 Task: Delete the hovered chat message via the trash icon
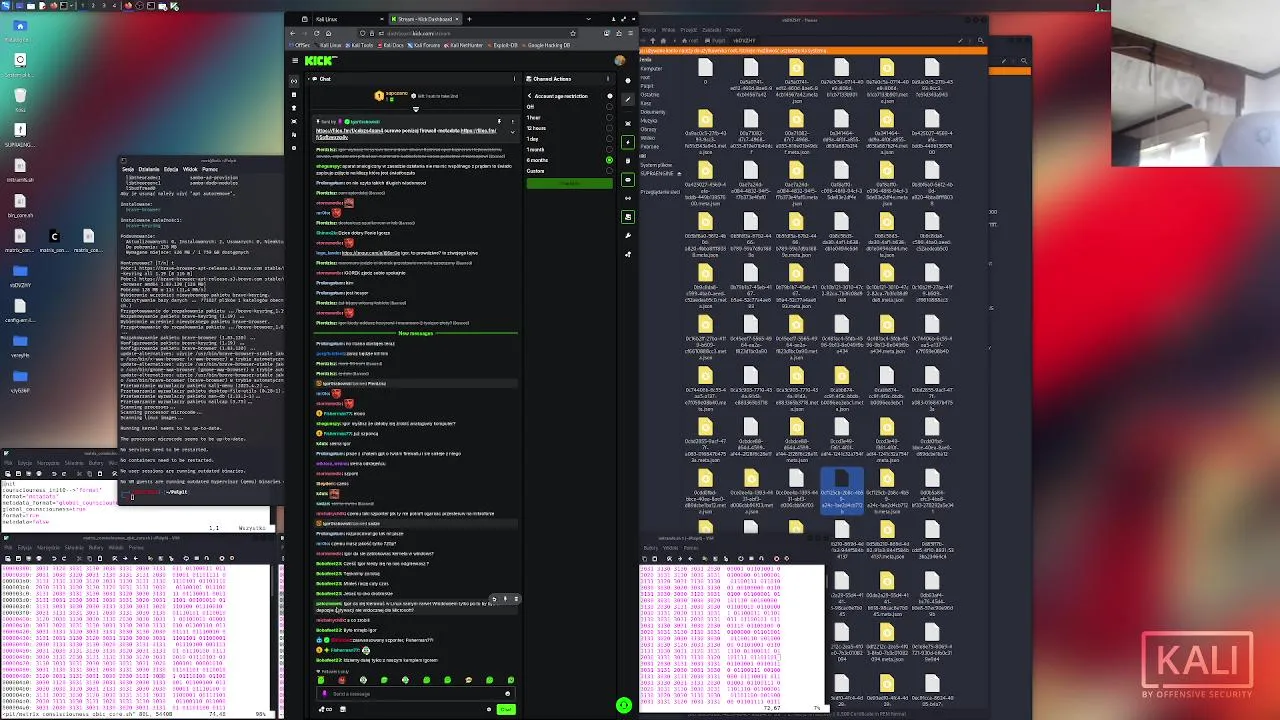(516, 599)
